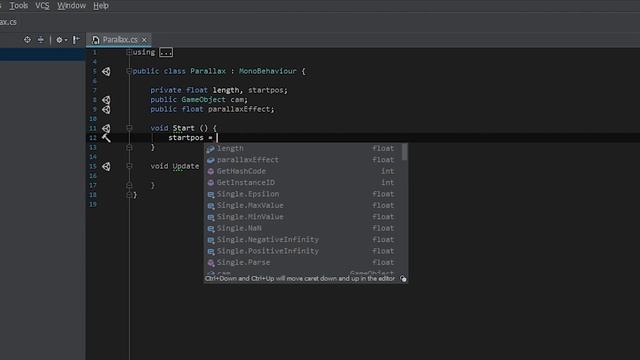Open the project panel settings gear

[60, 40]
